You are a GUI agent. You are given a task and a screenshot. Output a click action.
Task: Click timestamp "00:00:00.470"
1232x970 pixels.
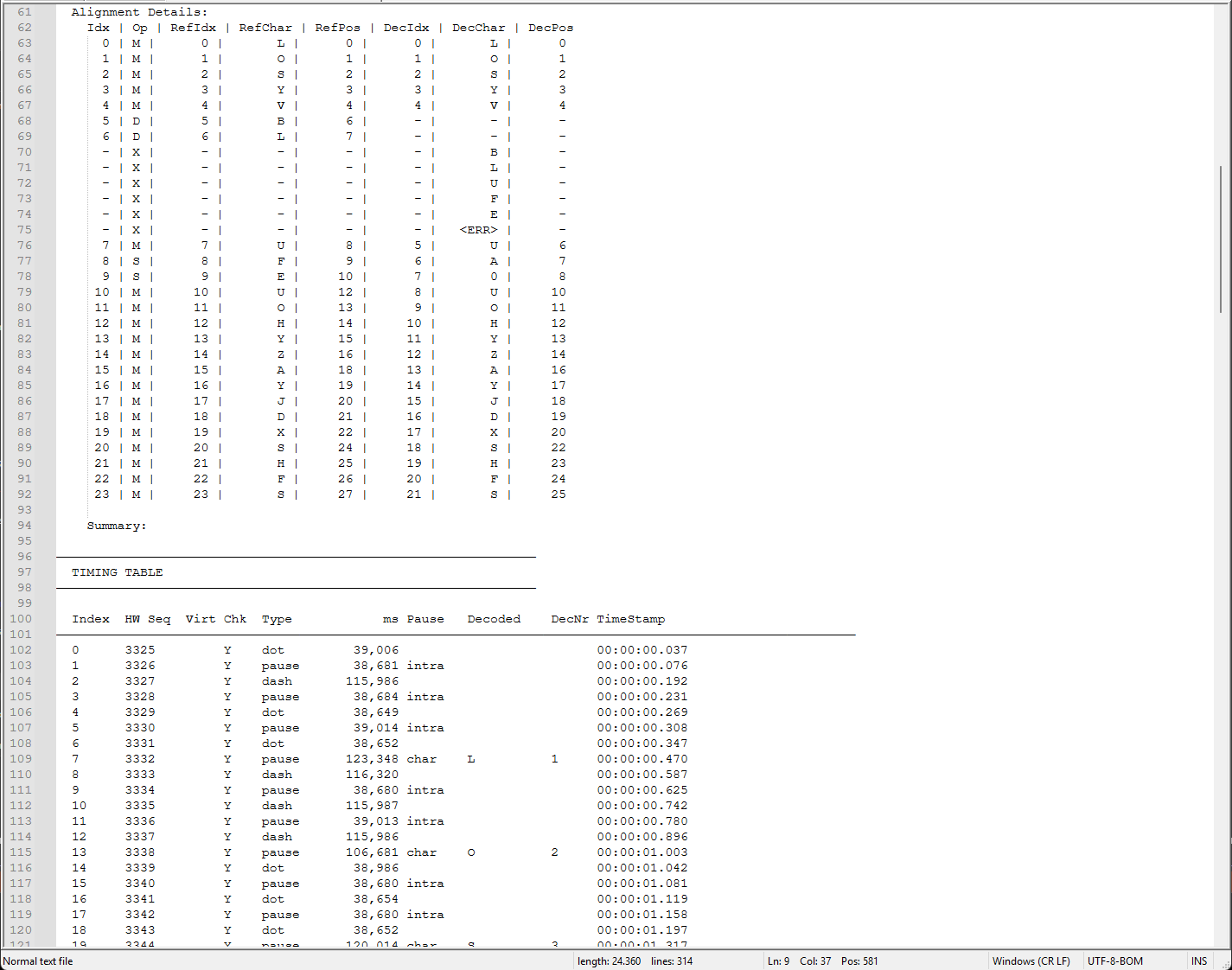coord(642,759)
